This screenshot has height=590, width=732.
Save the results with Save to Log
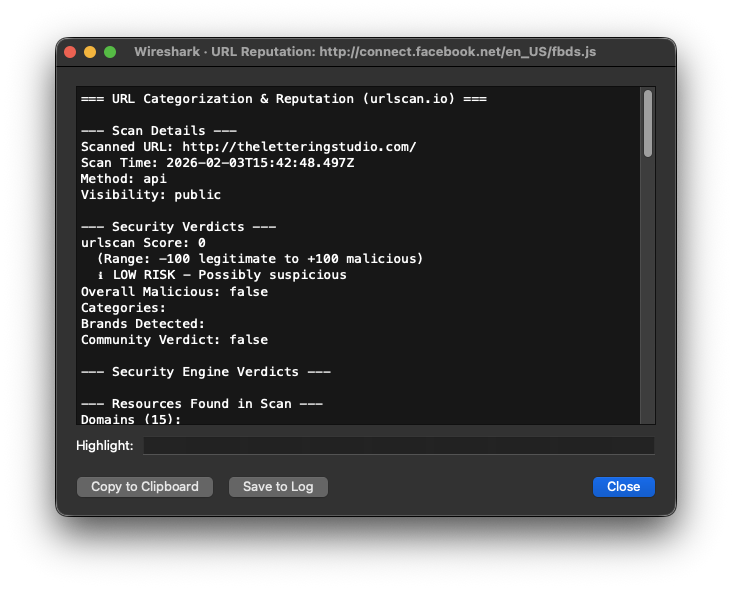pos(278,486)
